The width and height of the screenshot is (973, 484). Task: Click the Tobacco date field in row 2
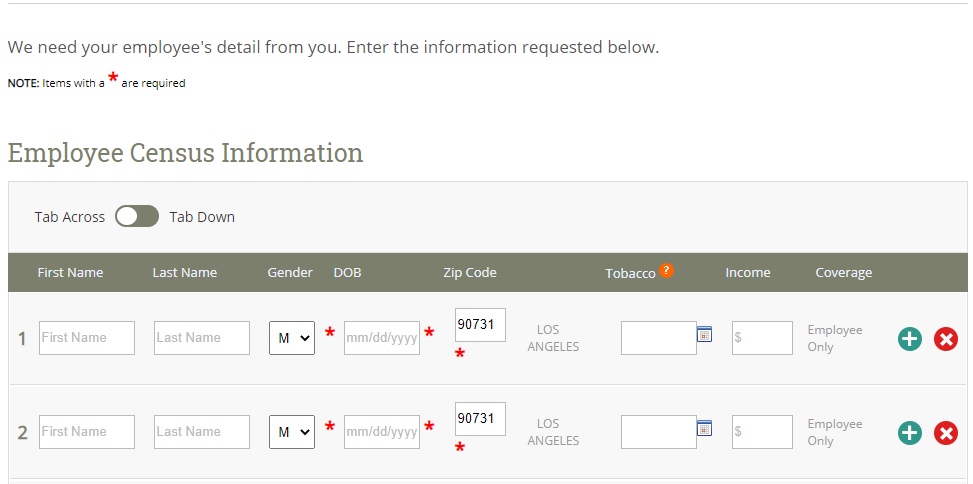tap(659, 432)
